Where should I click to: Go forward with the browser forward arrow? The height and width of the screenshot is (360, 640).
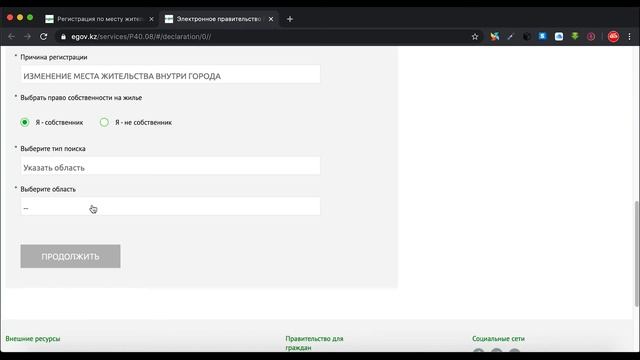(x=27, y=37)
